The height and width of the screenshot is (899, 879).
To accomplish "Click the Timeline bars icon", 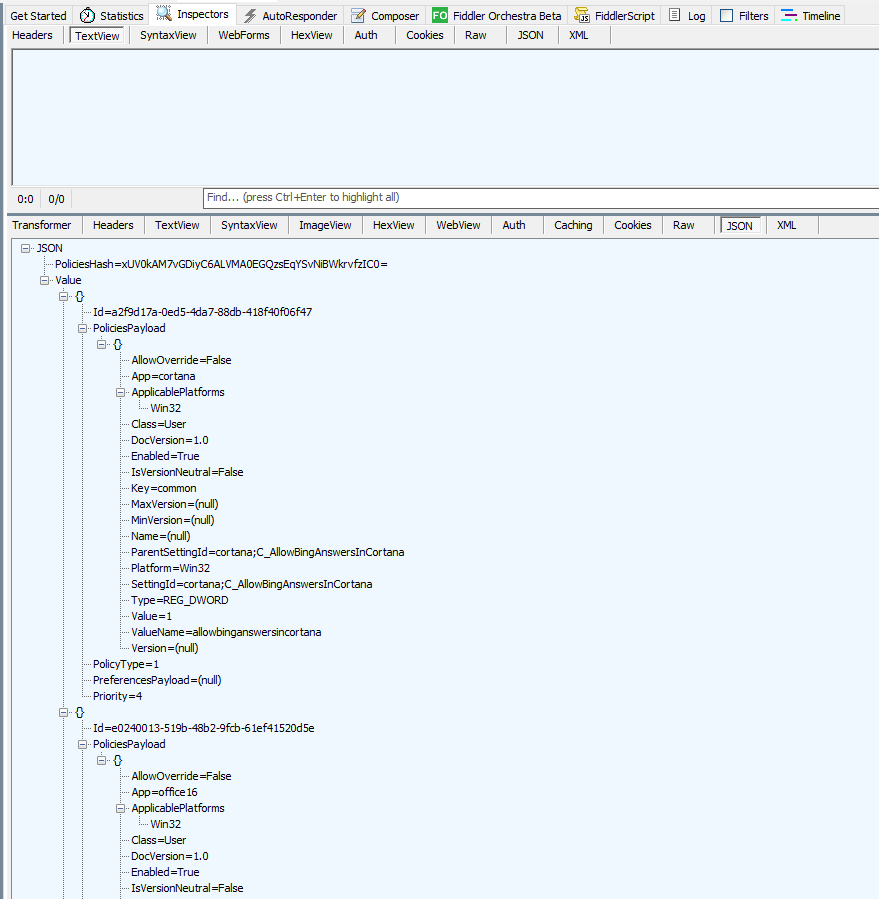I will click(789, 15).
